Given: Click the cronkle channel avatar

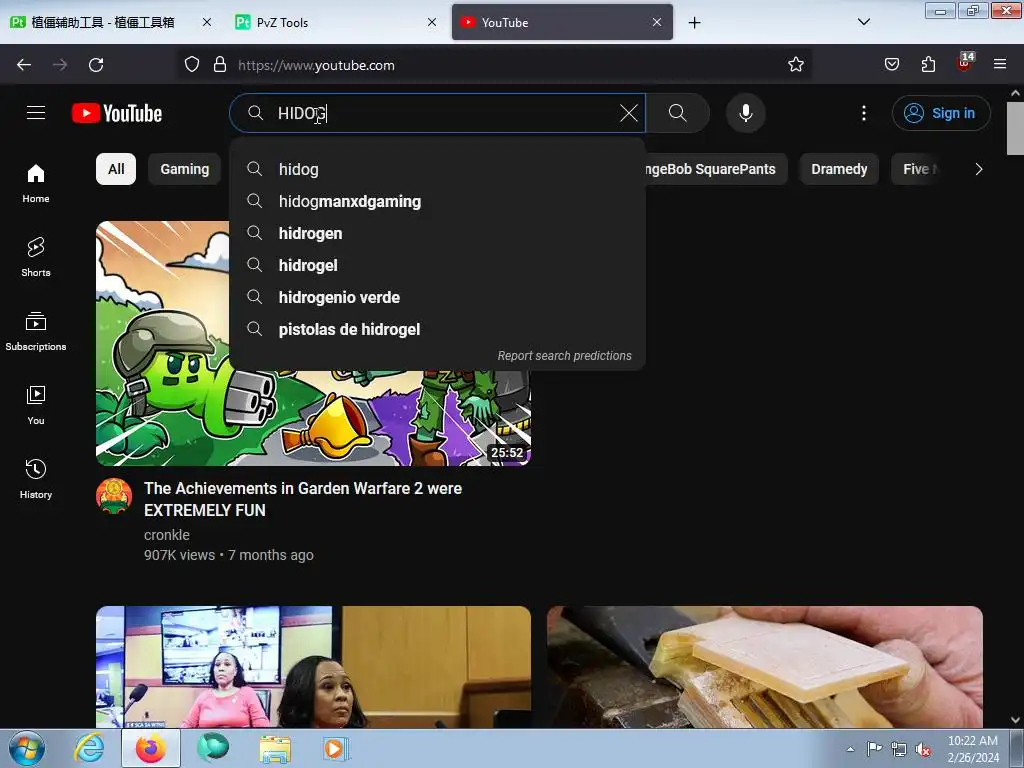Looking at the screenshot, I should point(114,496).
